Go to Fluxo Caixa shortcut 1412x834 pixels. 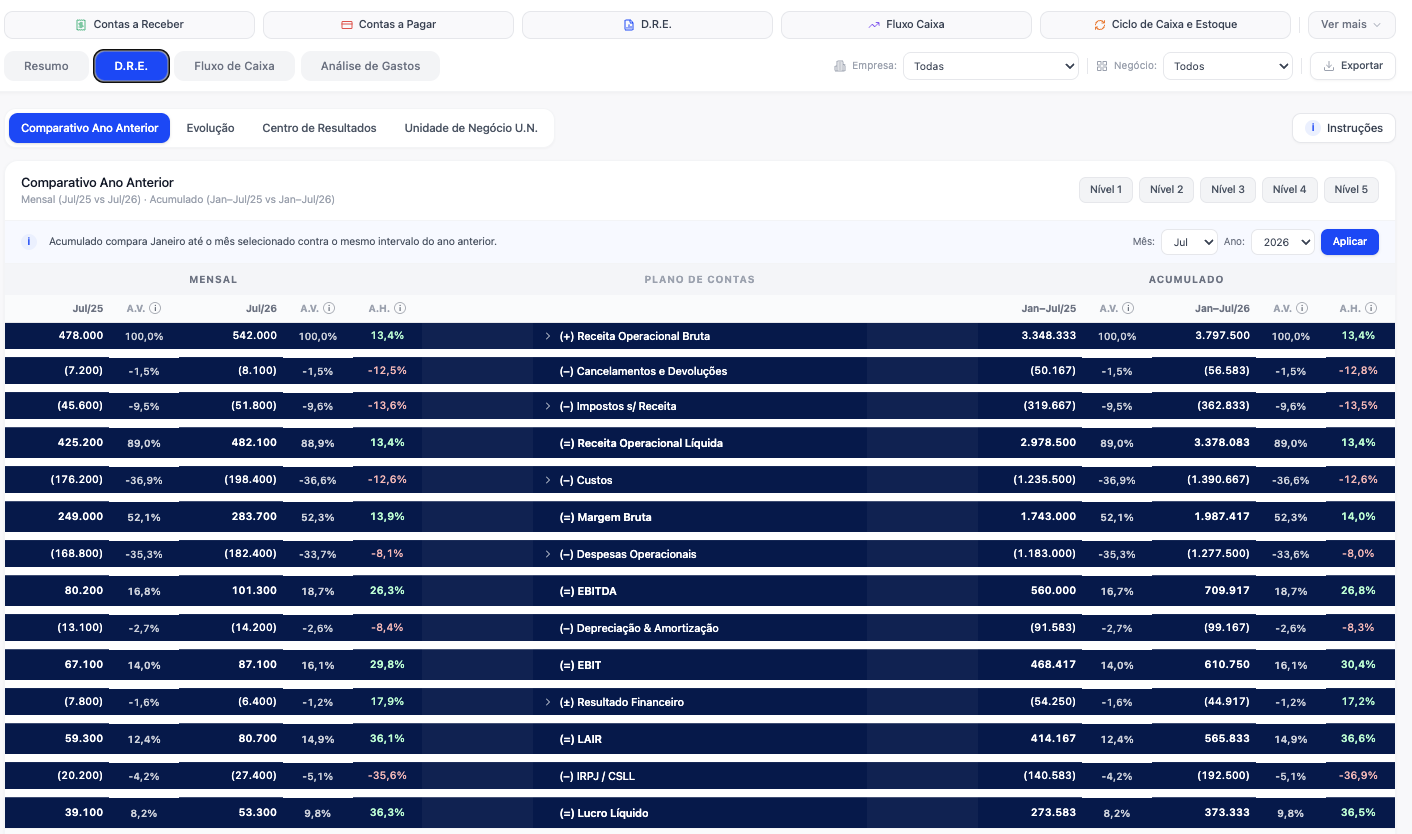click(x=906, y=24)
